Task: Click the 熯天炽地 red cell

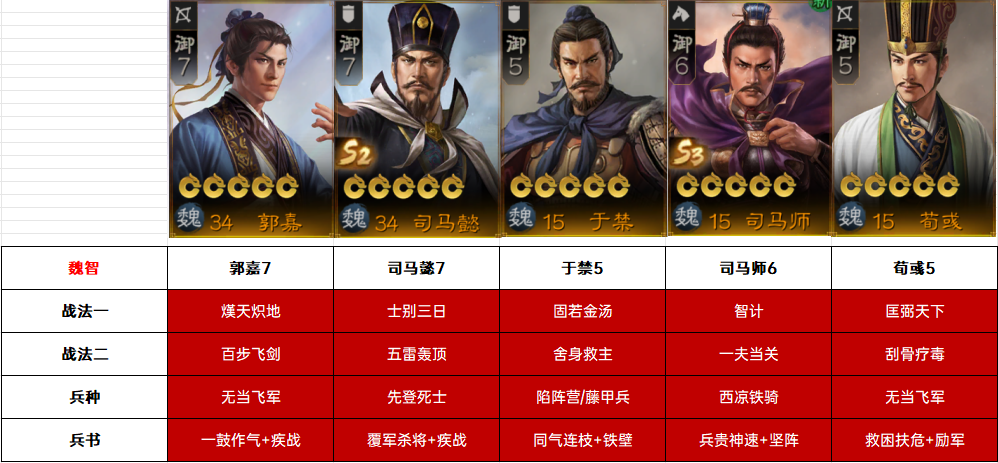Action: pyautogui.click(x=250, y=311)
